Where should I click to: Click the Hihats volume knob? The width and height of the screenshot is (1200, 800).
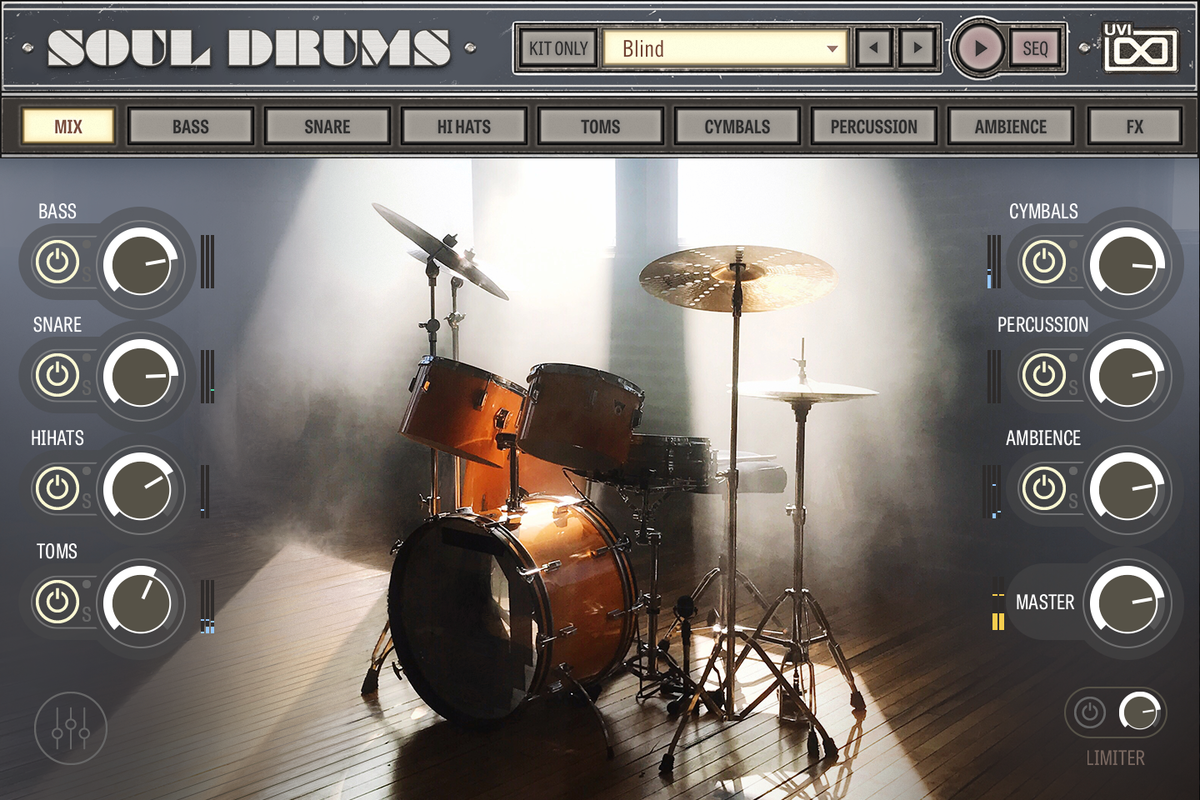[x=141, y=490]
